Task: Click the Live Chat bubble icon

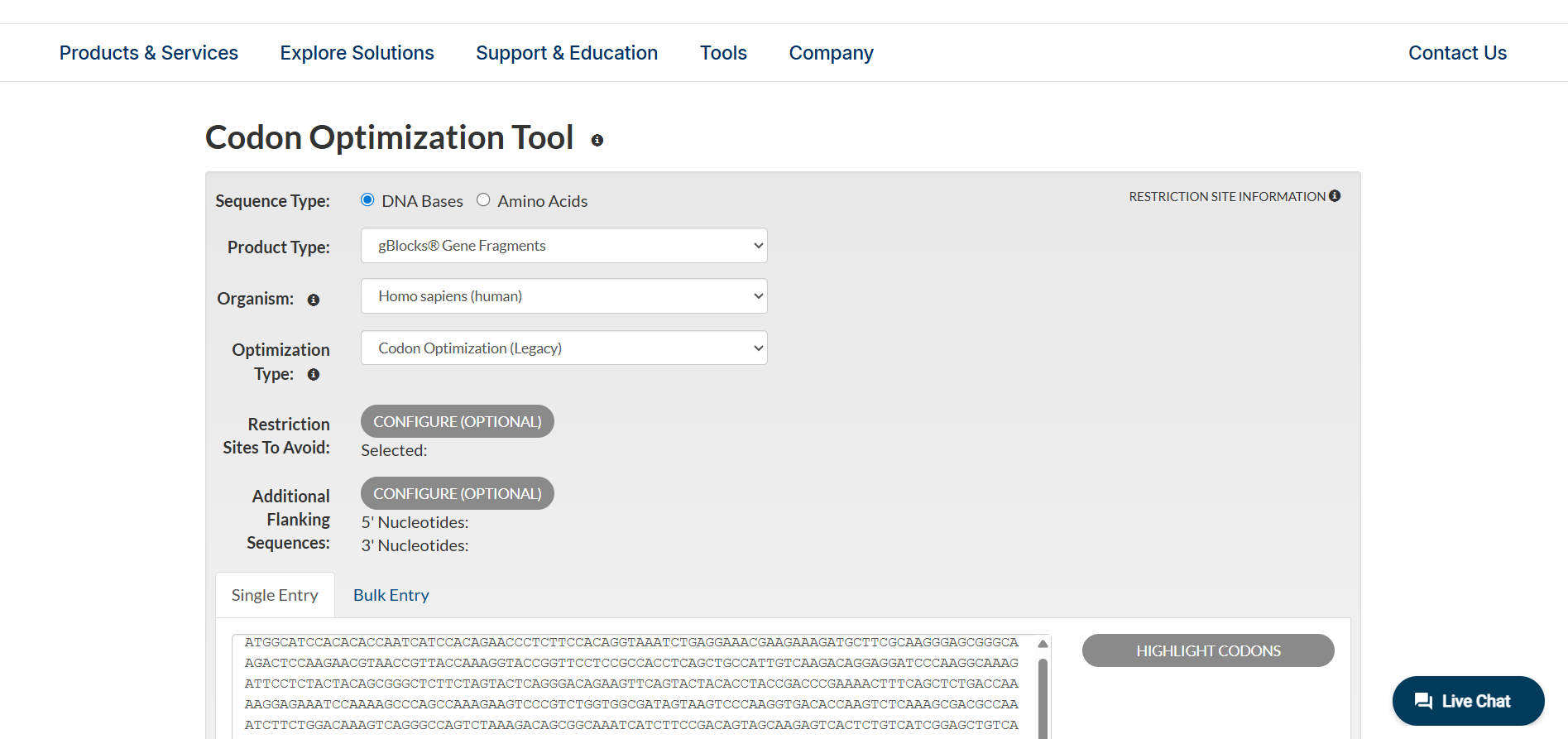Action: (1423, 701)
